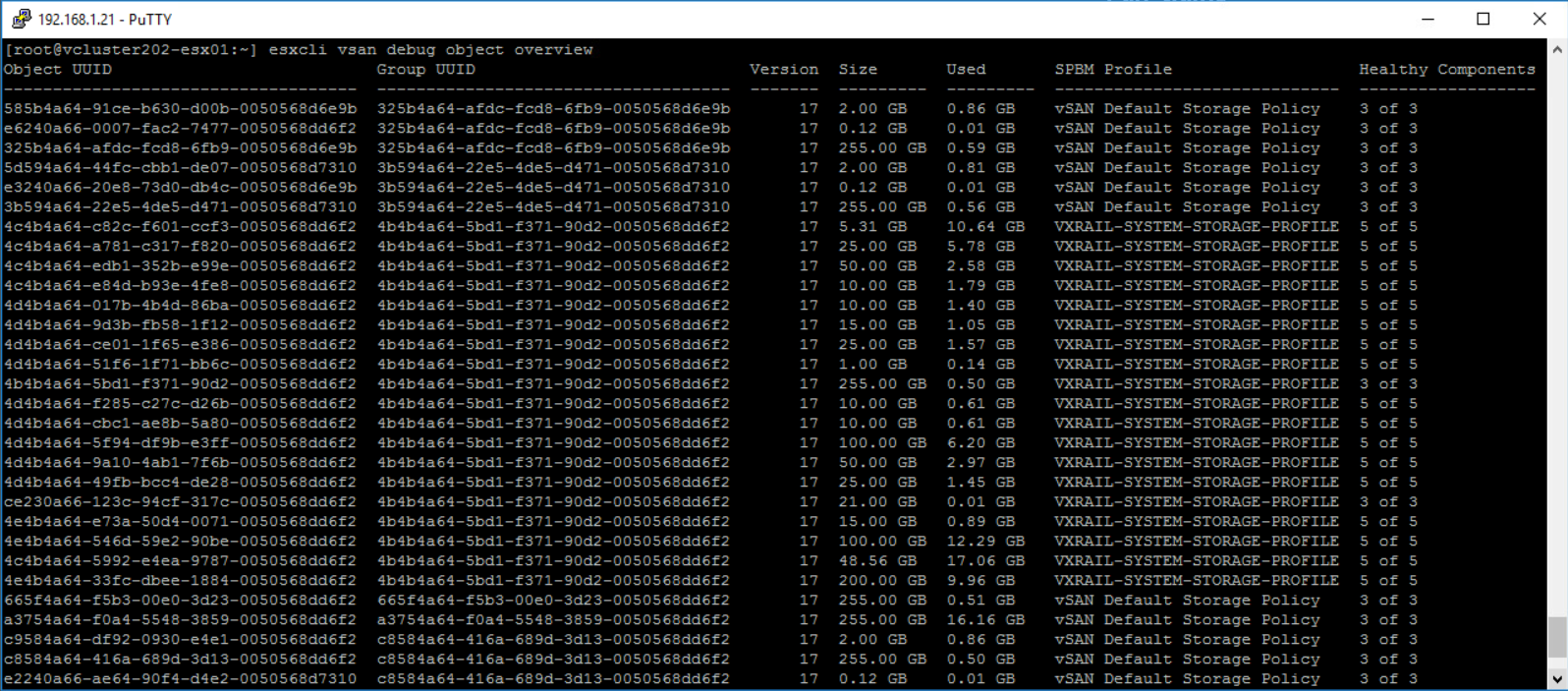Click object UUID 4c4b4a64-c82c-f601-ccf3-0050568dd6f2
1568x691 pixels.
(x=180, y=227)
